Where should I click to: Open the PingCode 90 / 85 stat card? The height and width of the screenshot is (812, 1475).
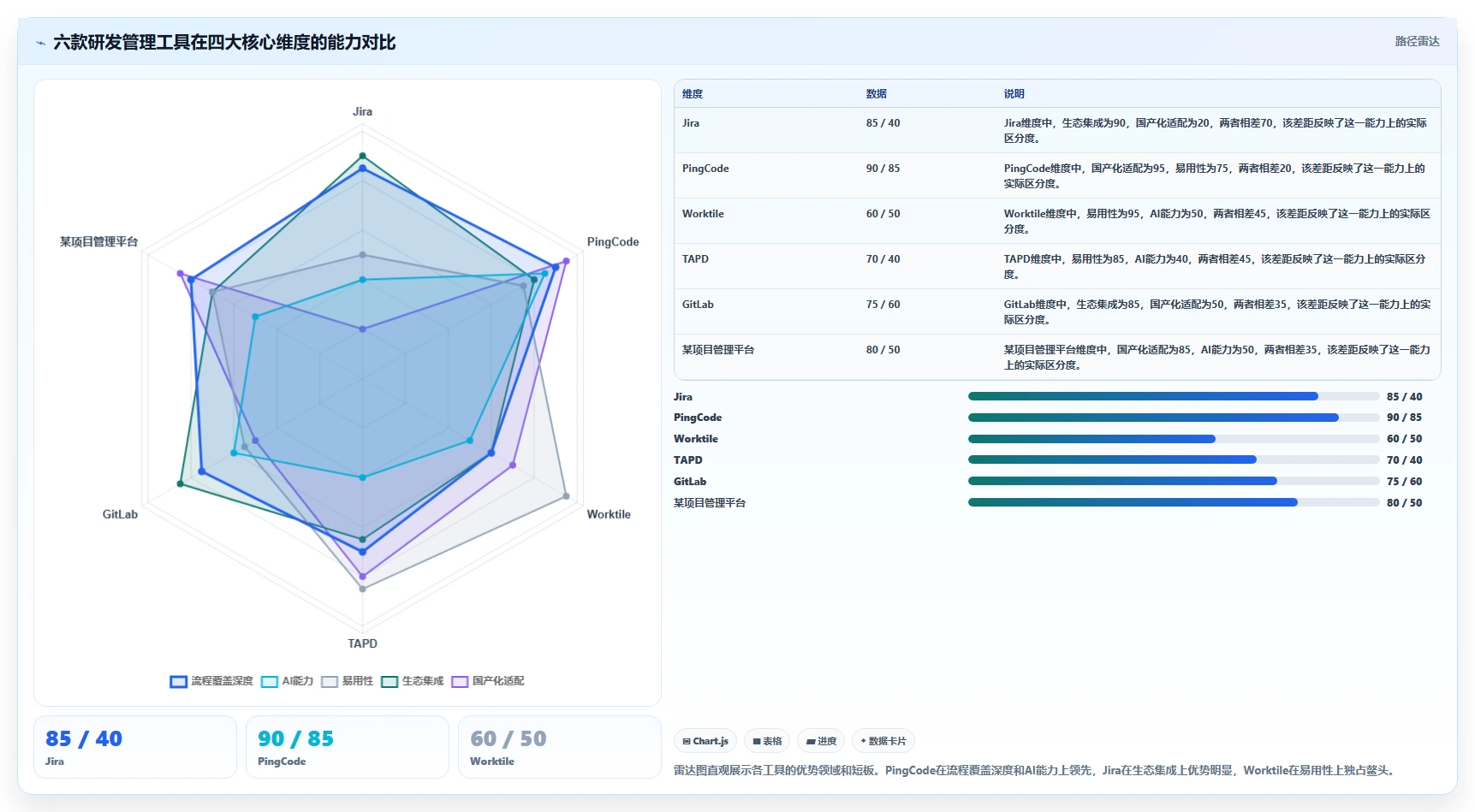coord(348,747)
